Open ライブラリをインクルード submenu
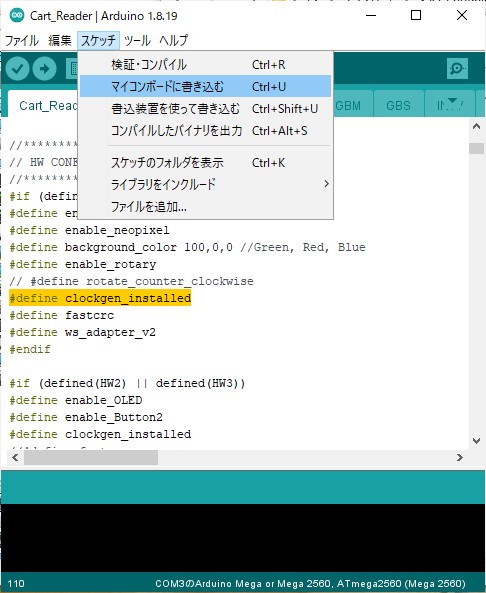The height and width of the screenshot is (593, 486). [205, 185]
